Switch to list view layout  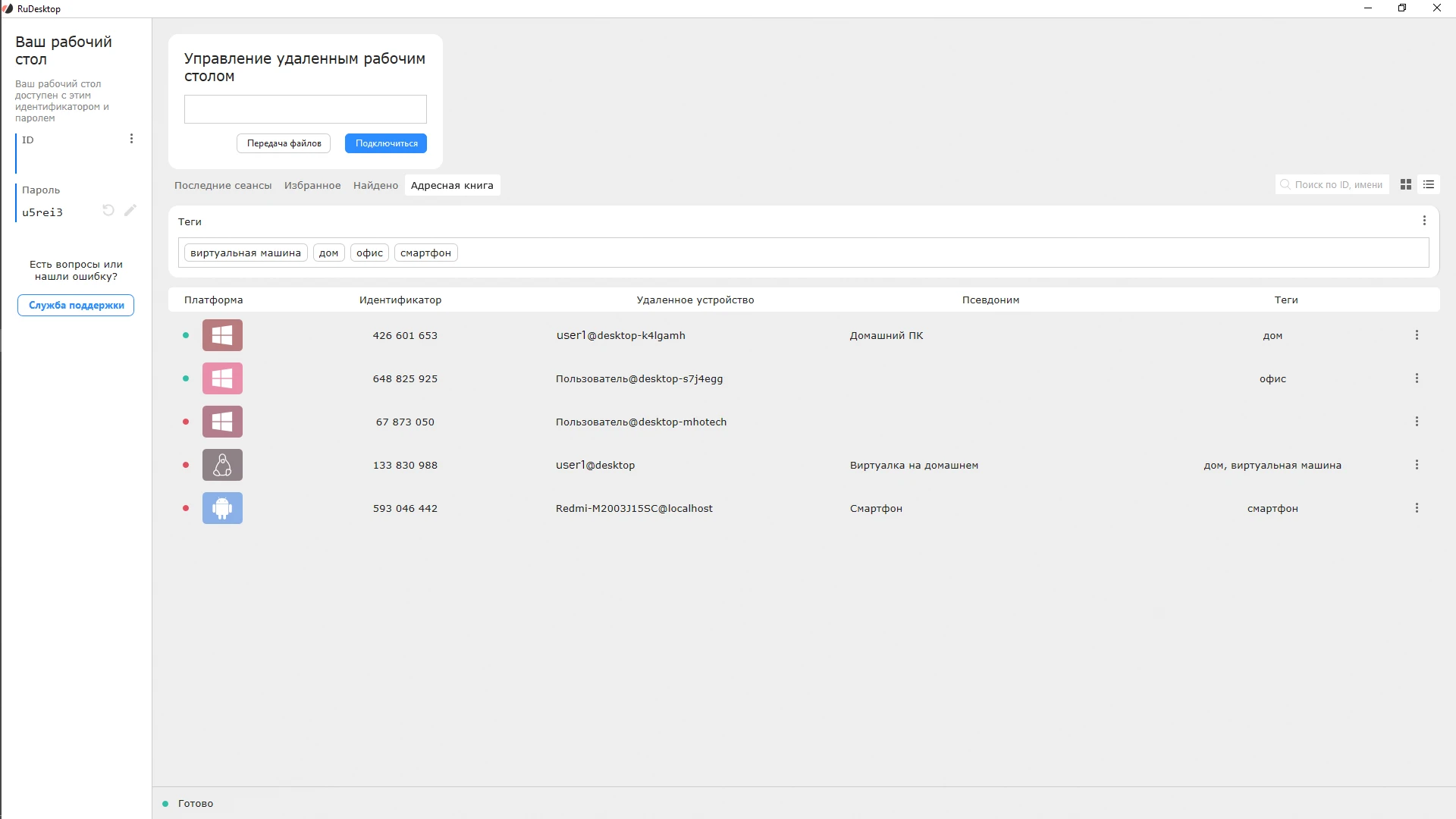coord(1429,184)
